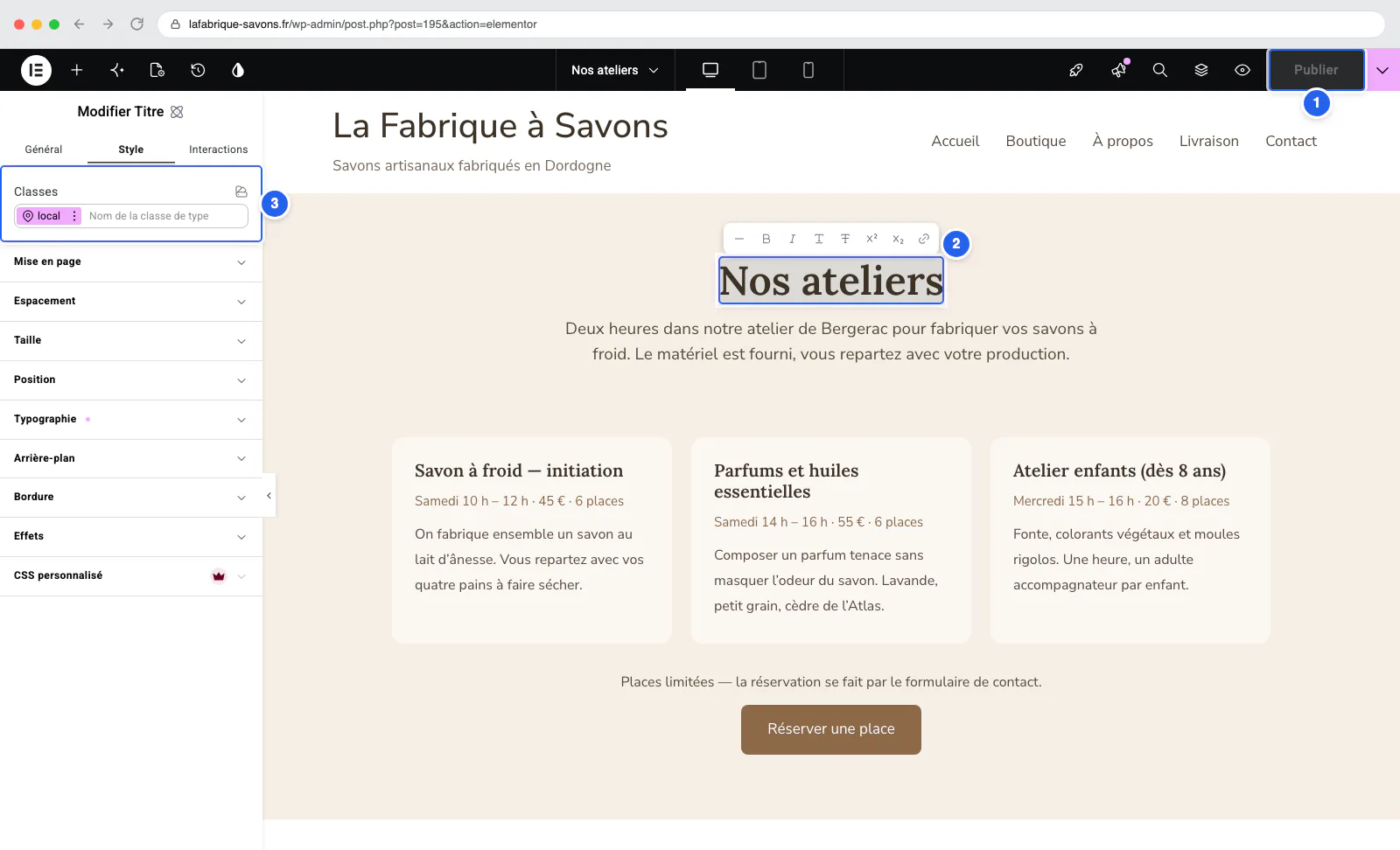Open the structure layers icon
Screen dimensions: 1400x850
[1201, 70]
